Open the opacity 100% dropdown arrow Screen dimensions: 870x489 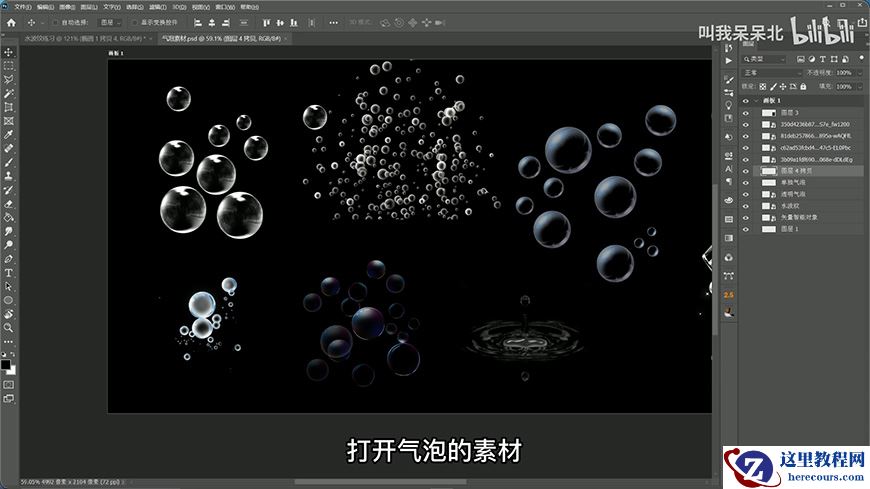(860, 73)
